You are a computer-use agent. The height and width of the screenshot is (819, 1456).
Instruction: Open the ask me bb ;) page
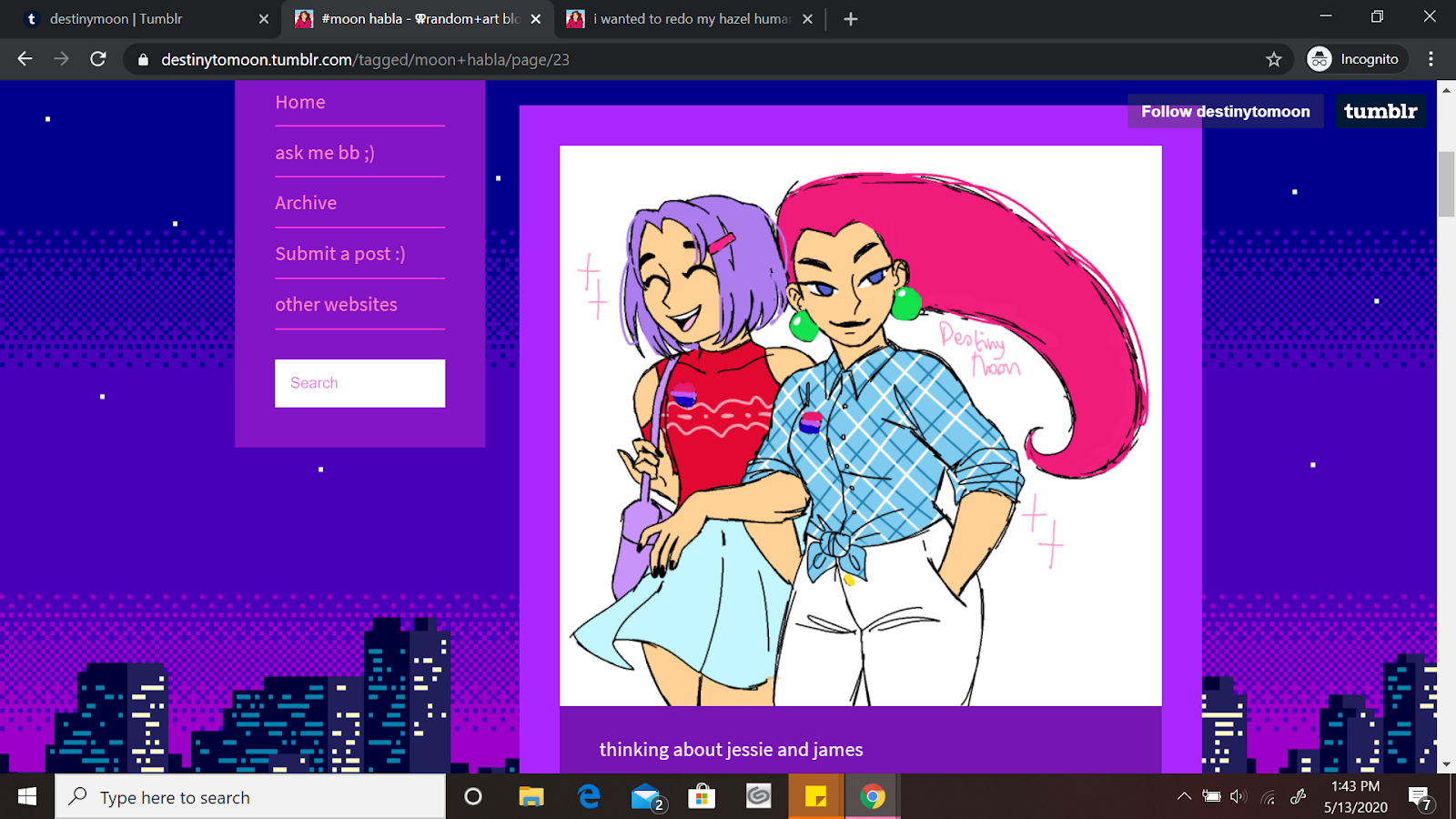pyautogui.click(x=325, y=153)
